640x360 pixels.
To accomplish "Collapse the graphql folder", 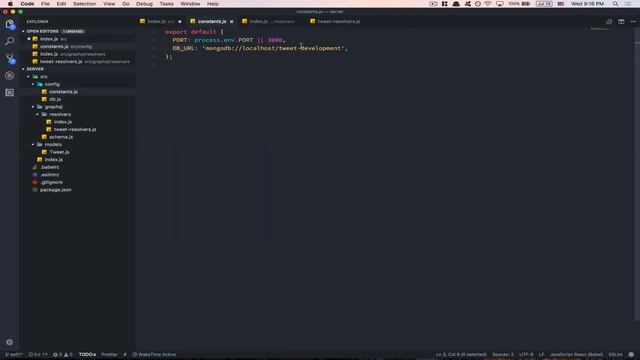I will (x=33, y=107).
